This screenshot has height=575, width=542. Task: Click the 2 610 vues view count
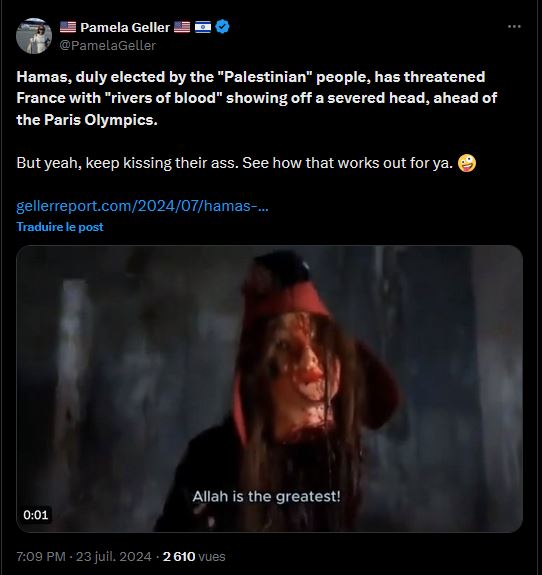194,556
